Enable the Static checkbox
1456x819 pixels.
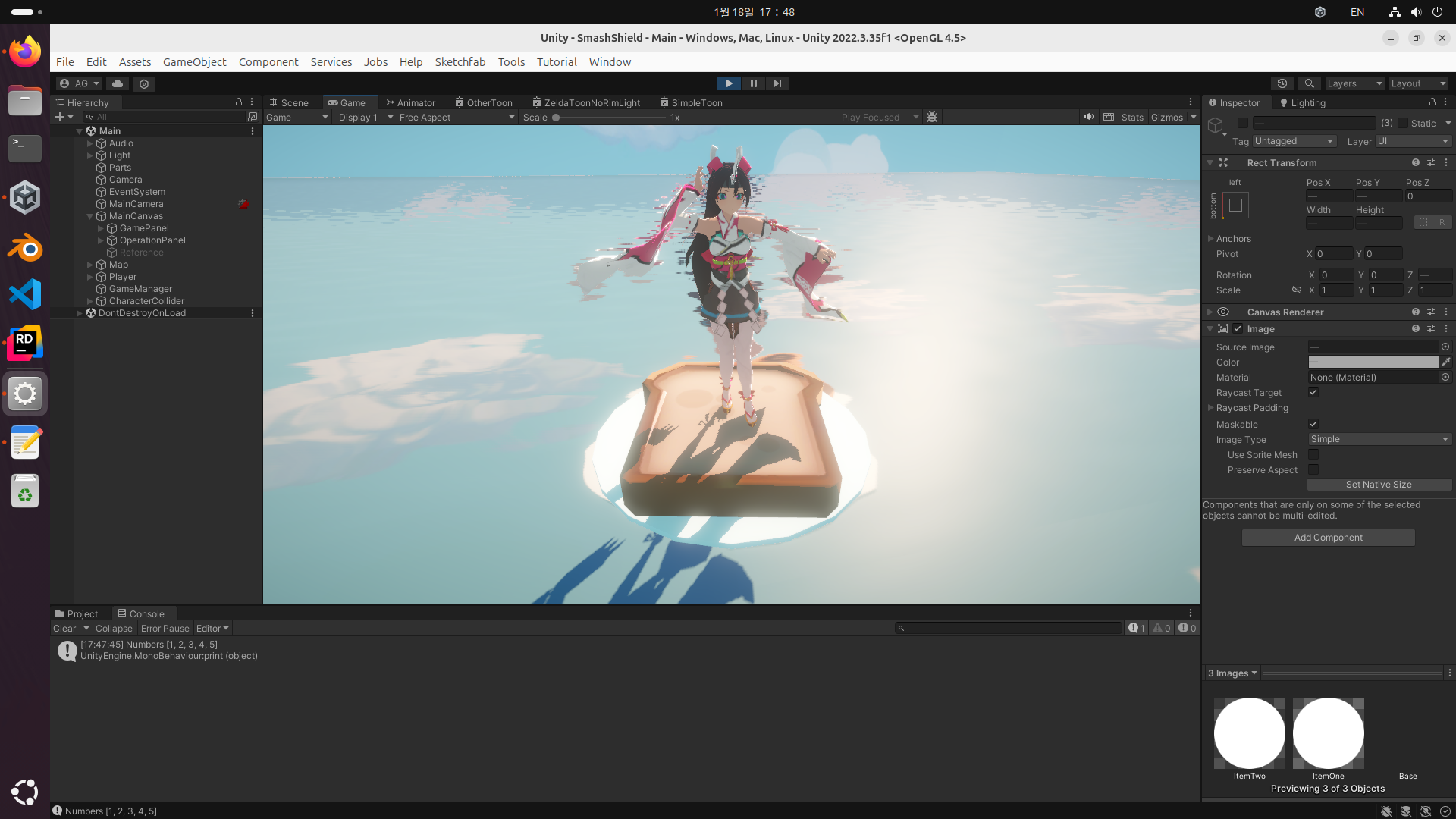click(1403, 123)
